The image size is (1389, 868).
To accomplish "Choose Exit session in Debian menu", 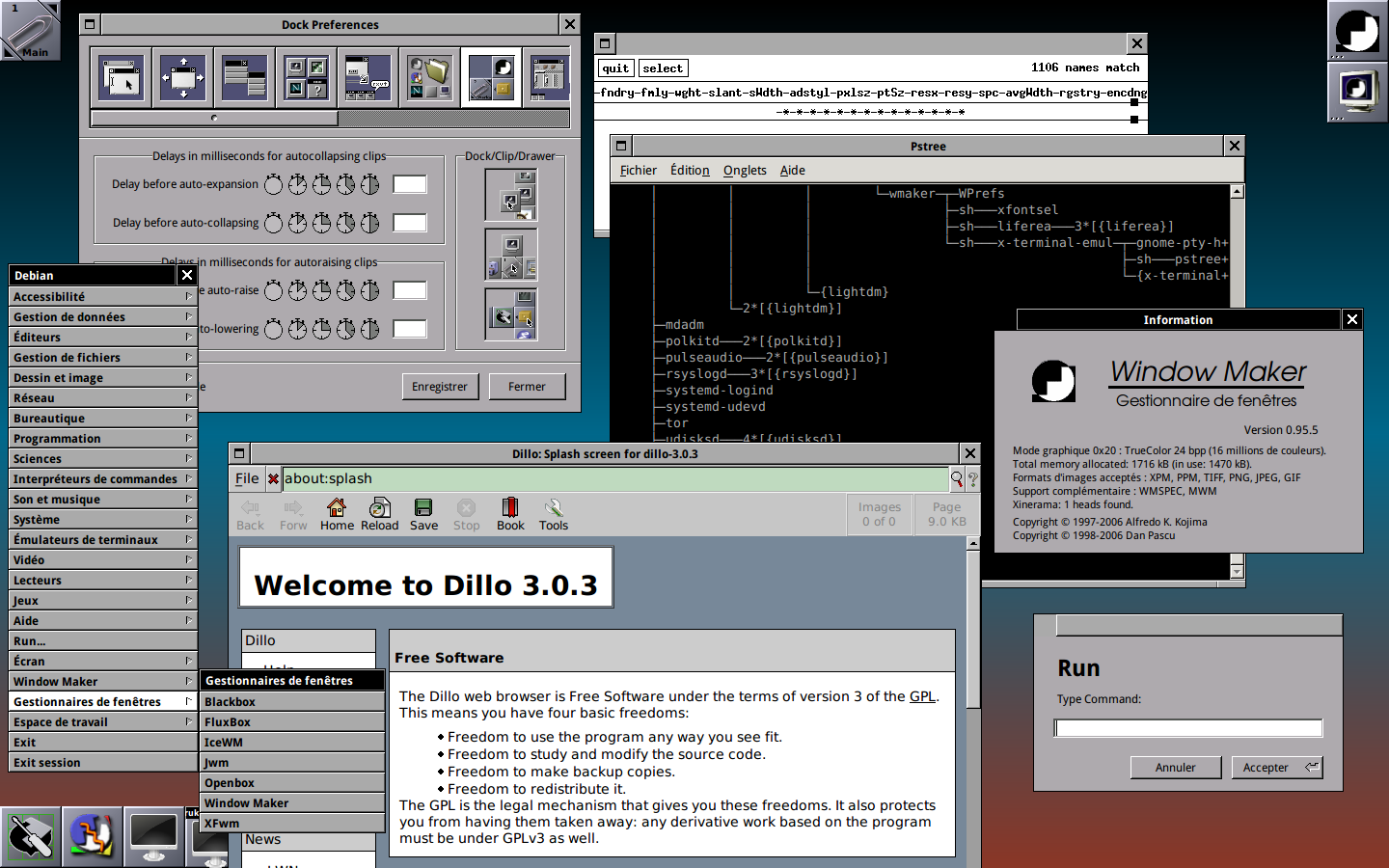I will tap(103, 762).
